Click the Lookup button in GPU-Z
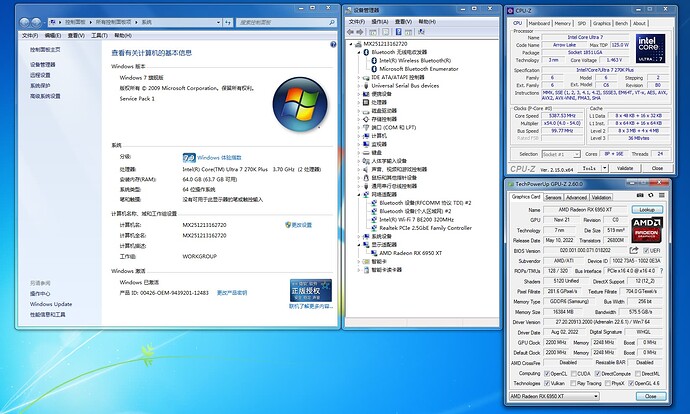 point(647,210)
